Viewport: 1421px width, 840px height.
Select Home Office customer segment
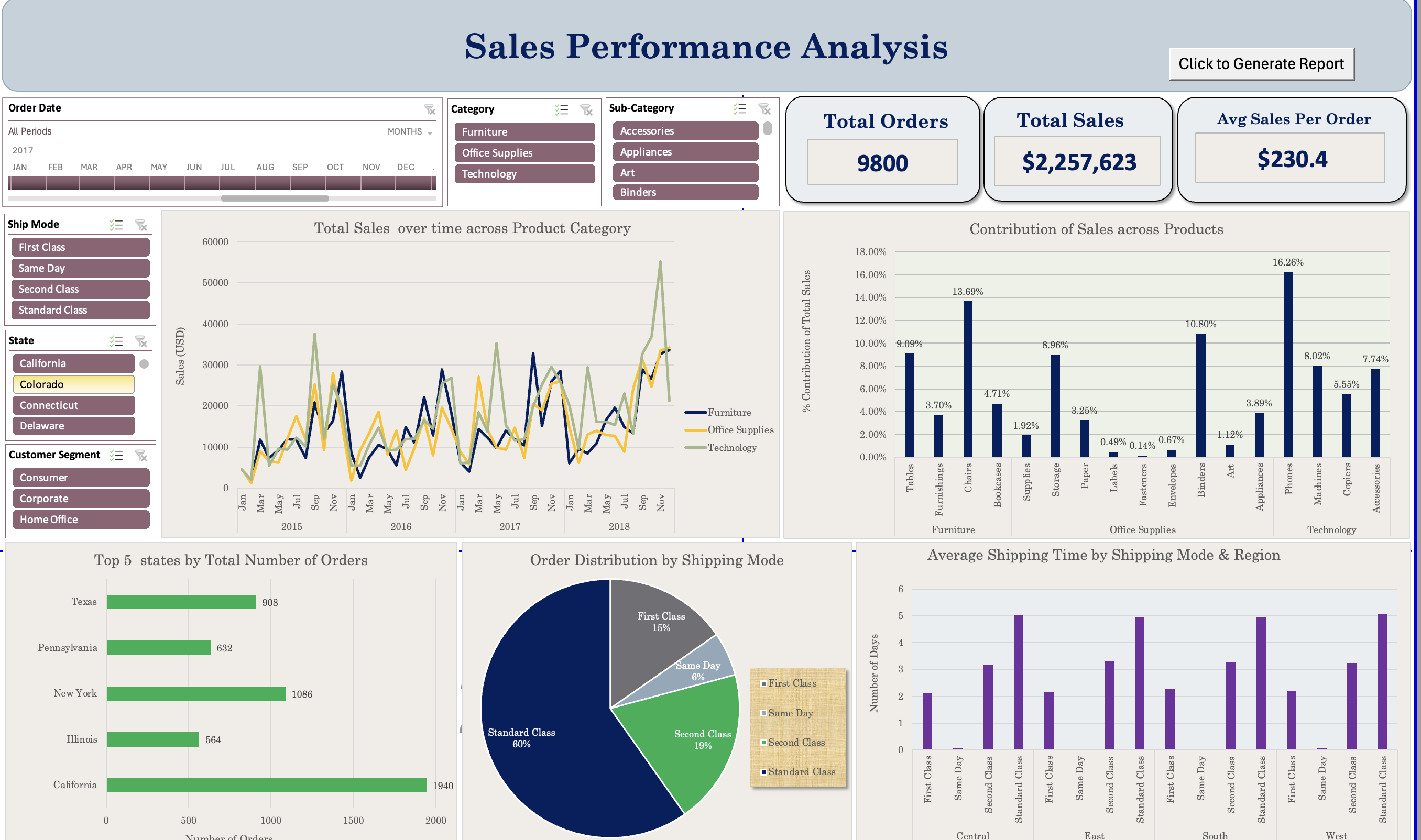(x=81, y=519)
